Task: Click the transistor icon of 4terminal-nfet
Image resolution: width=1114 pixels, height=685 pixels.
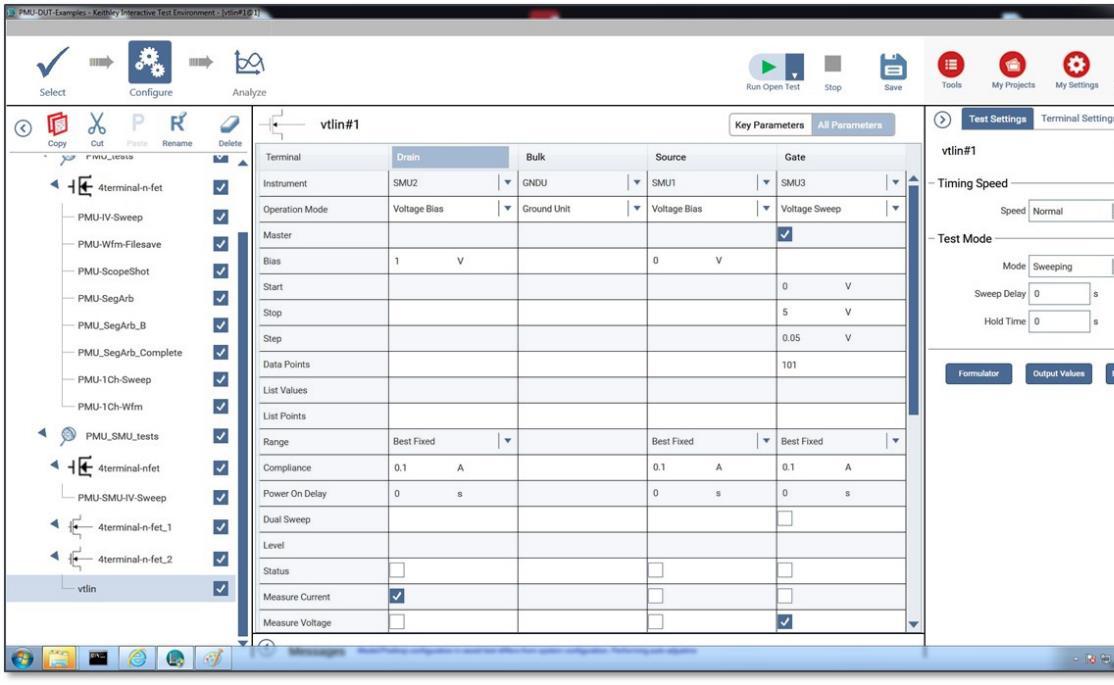Action: 80,468
